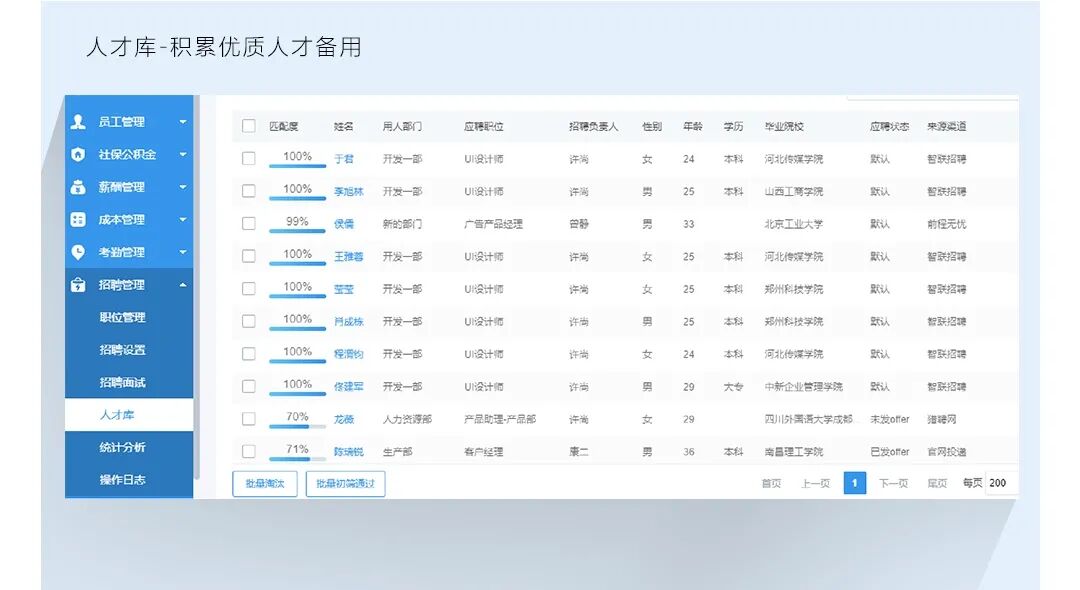
Task: Click the 广告产品经理 position cell
Action: 493,224
